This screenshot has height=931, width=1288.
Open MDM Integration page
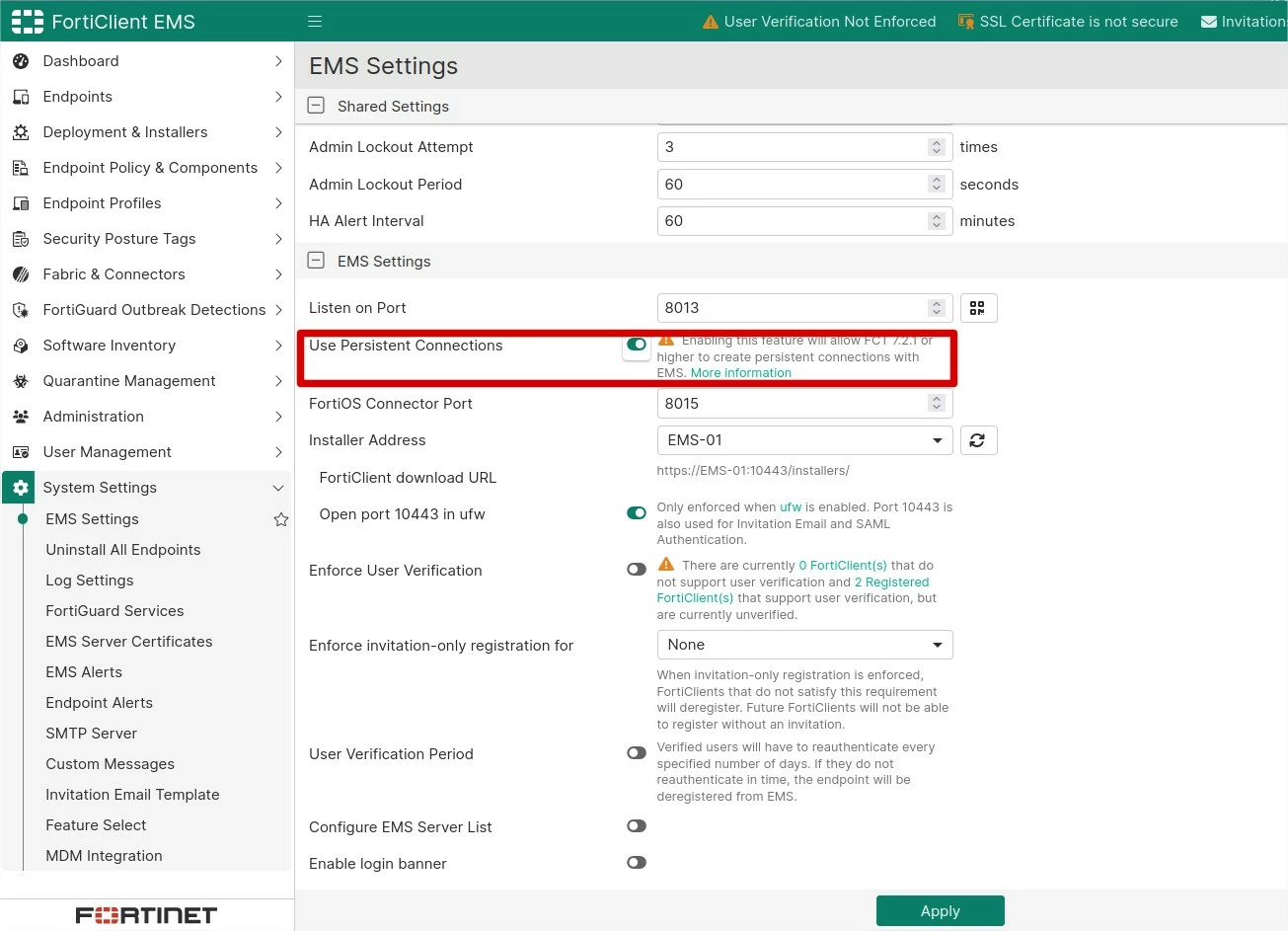tap(104, 856)
